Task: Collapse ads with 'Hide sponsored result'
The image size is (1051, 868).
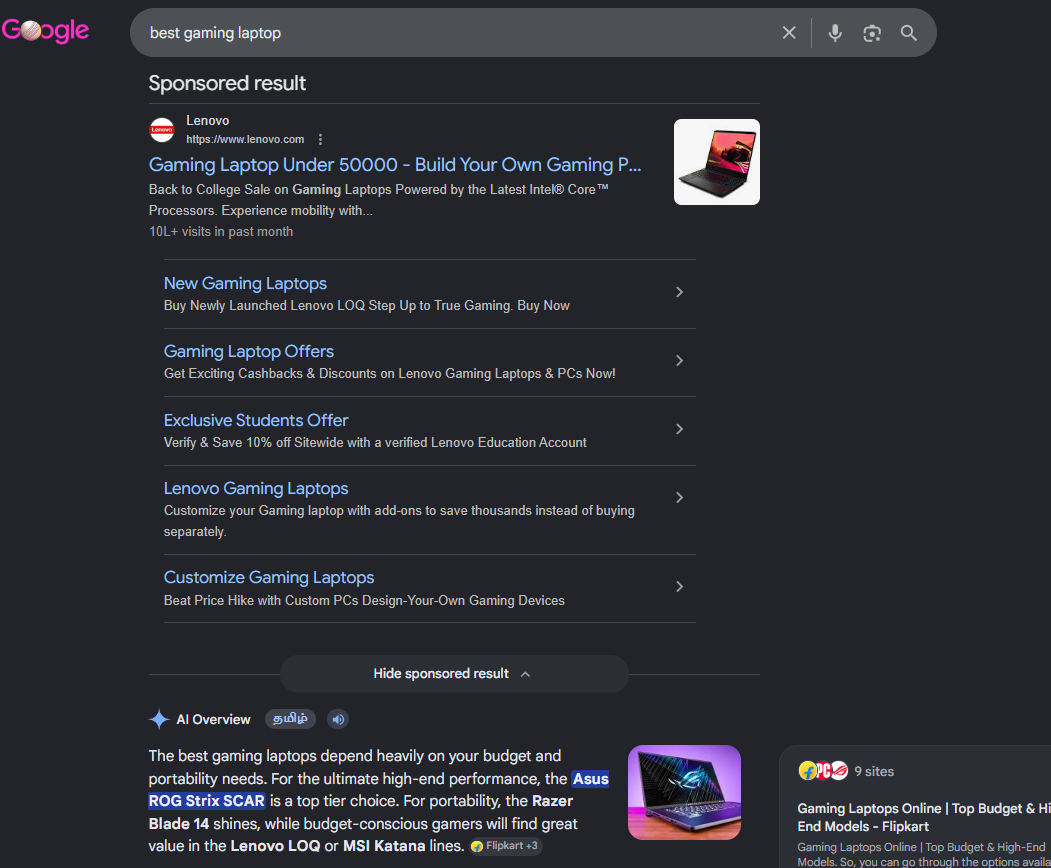Action: (x=454, y=674)
